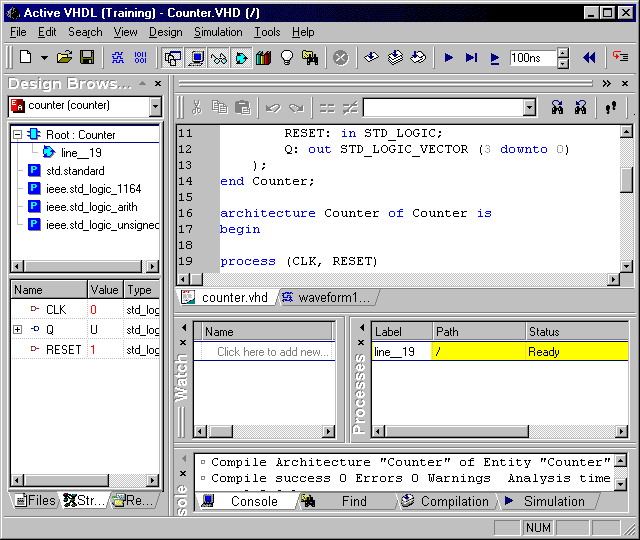Increase the 100ns simulation step spinner
The image size is (640, 540).
[563, 54]
